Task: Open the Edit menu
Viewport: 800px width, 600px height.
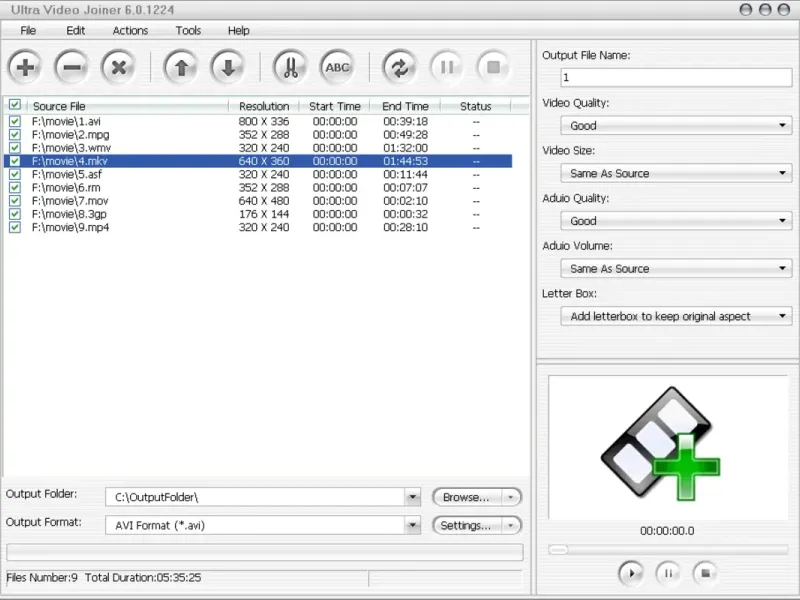Action: [x=76, y=31]
